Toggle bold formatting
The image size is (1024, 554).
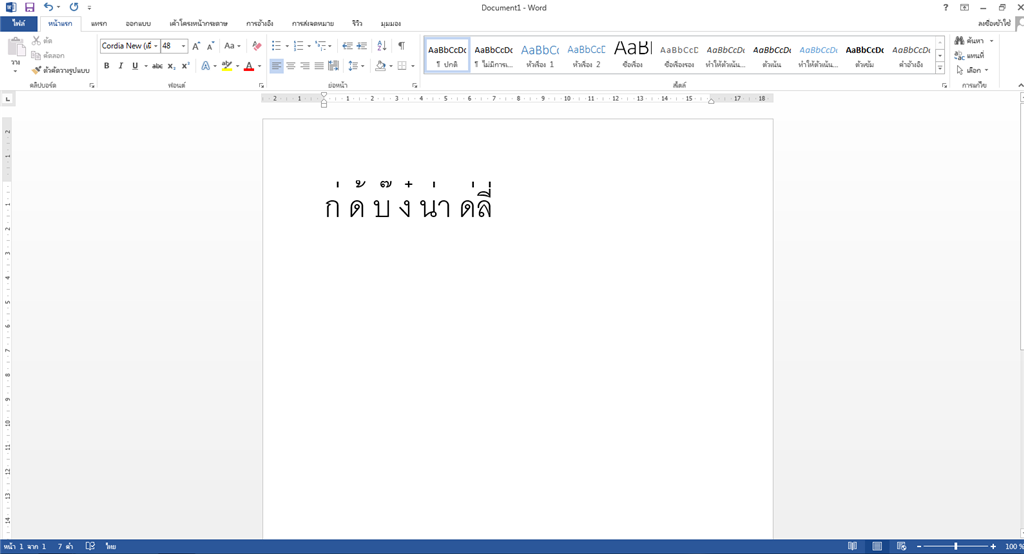tap(106, 66)
